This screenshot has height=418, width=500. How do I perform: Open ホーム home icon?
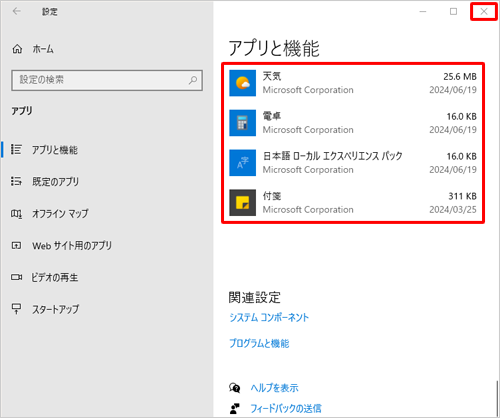pos(17,49)
